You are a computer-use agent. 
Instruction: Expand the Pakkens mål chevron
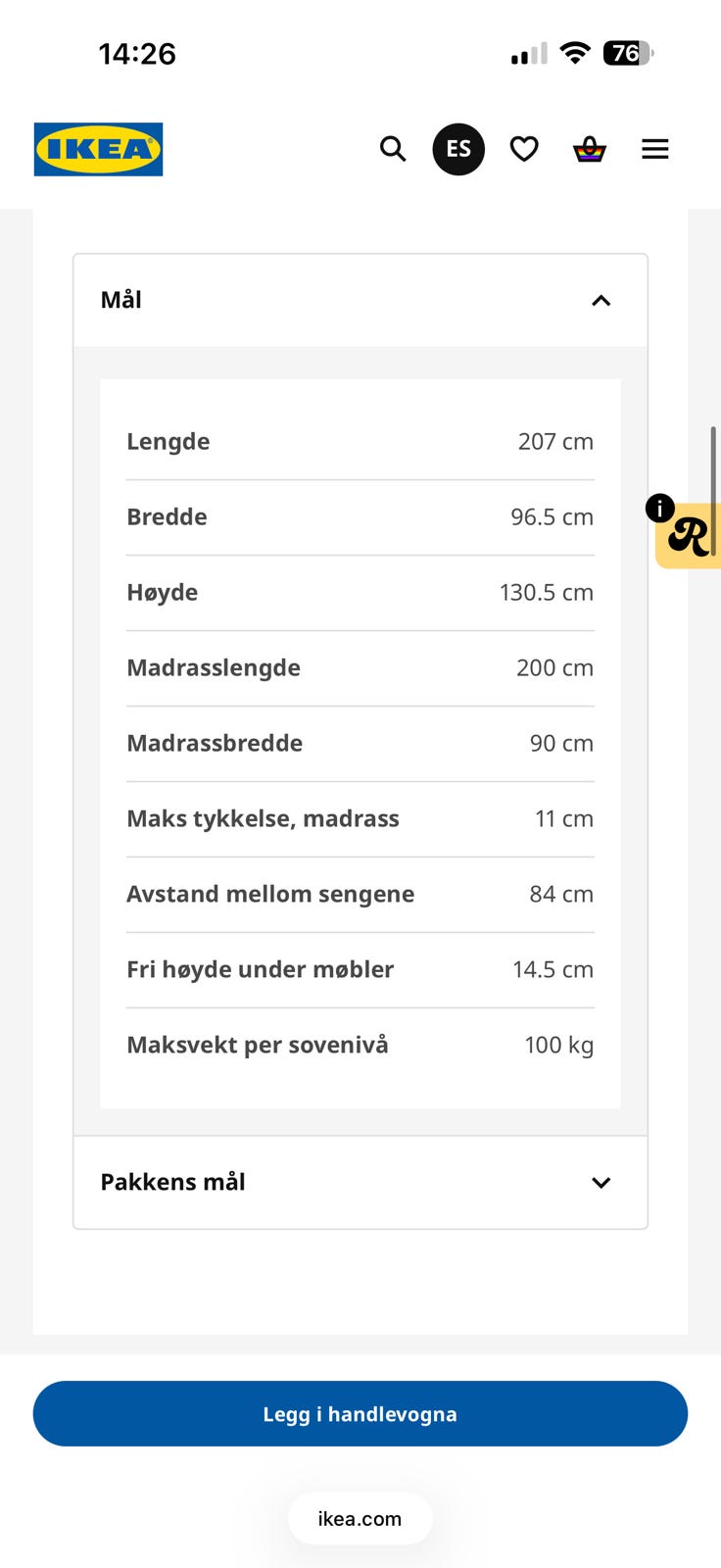coord(601,1183)
